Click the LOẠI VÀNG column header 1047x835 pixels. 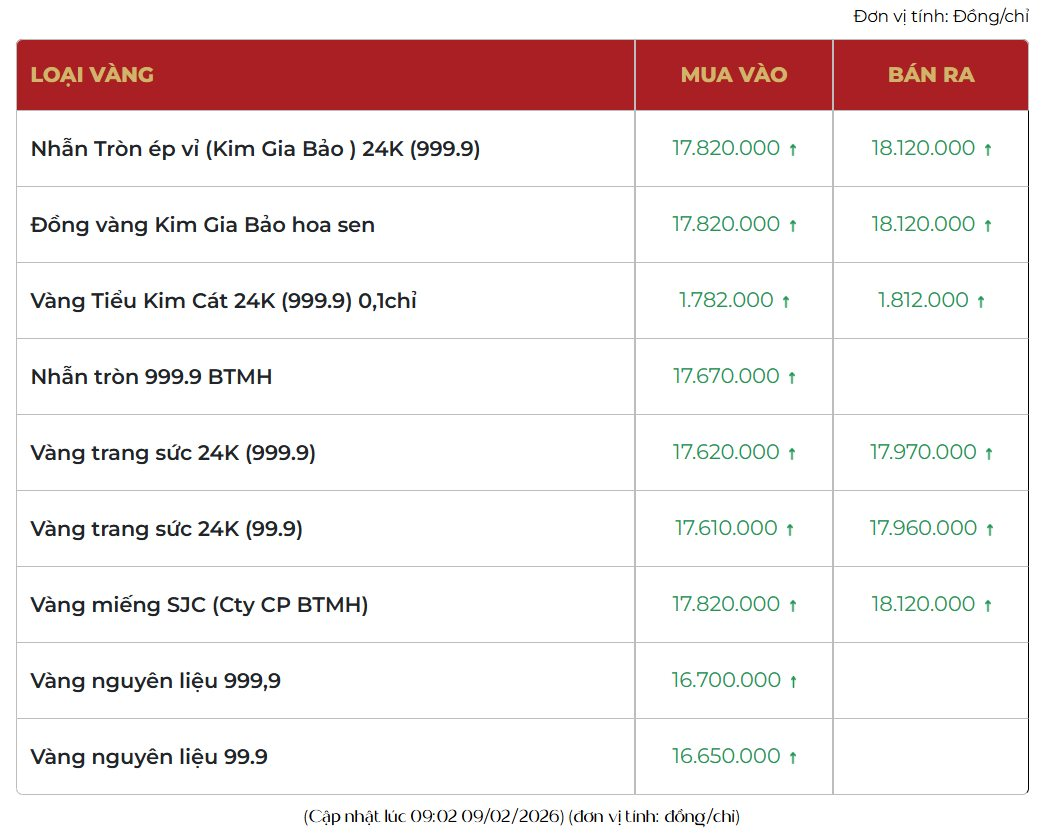(x=91, y=74)
